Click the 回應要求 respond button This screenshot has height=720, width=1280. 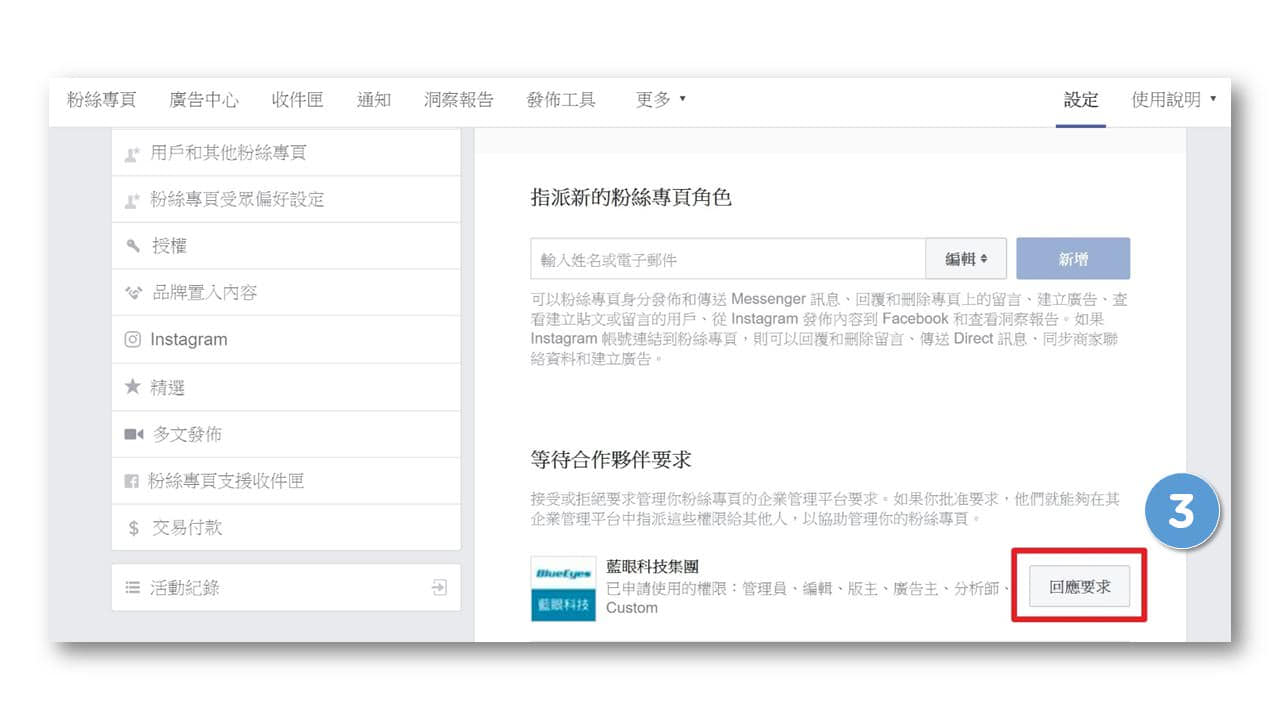coord(1078,586)
